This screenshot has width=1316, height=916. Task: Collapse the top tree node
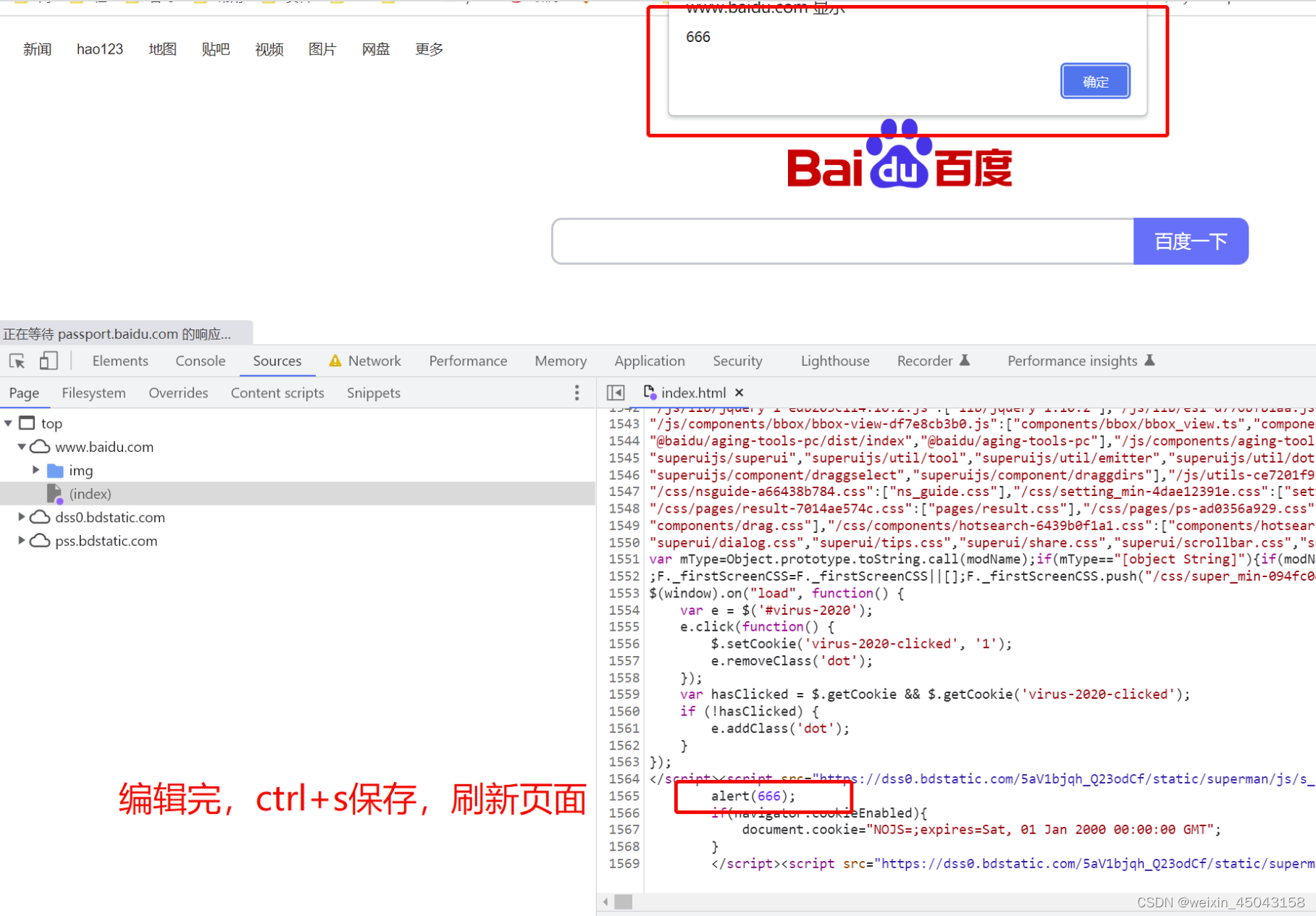tap(9, 423)
